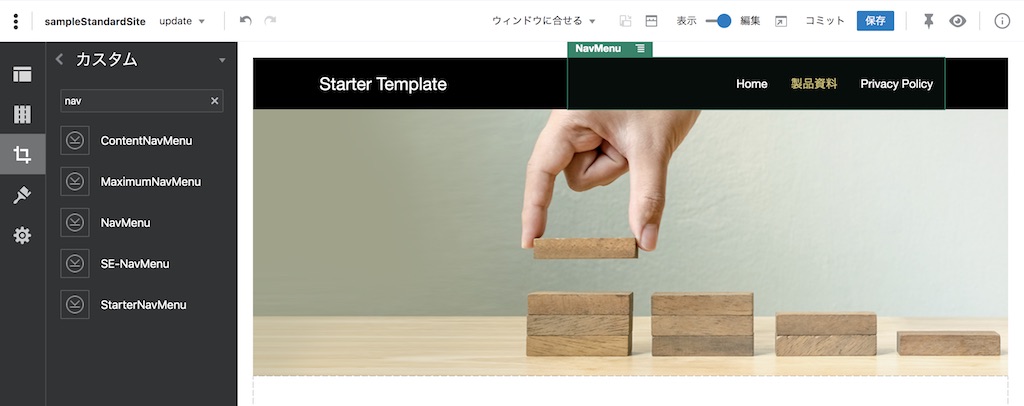Click the info icon at top right
This screenshot has width=1024, height=406.
(1002, 21)
